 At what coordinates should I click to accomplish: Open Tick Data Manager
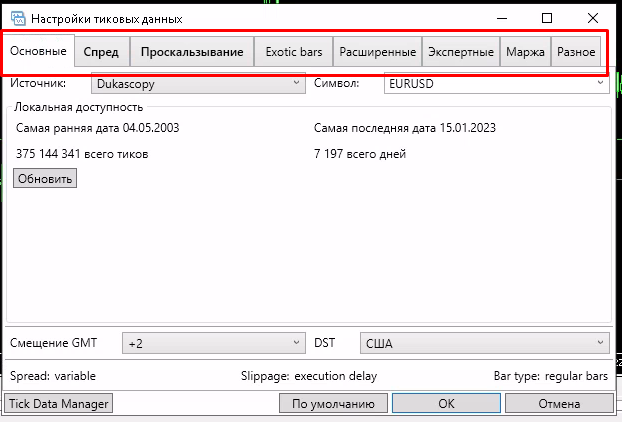59,403
